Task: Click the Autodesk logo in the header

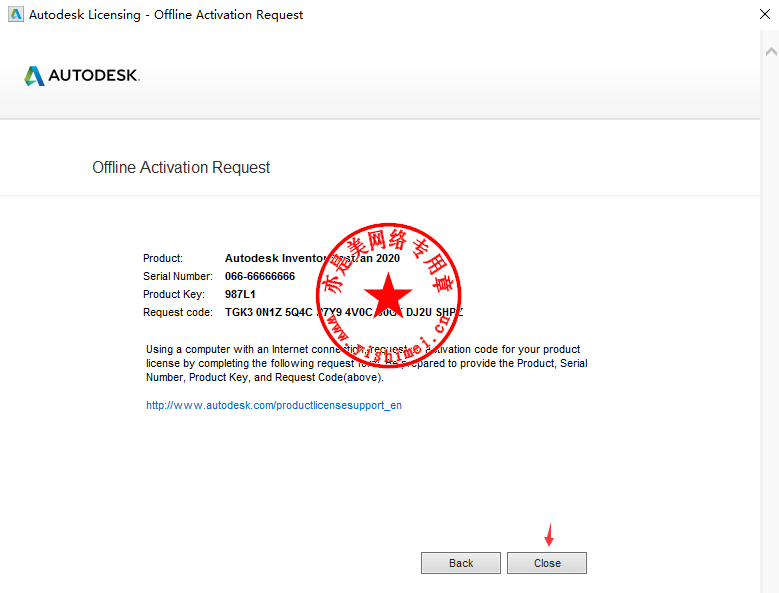Action: coord(82,75)
